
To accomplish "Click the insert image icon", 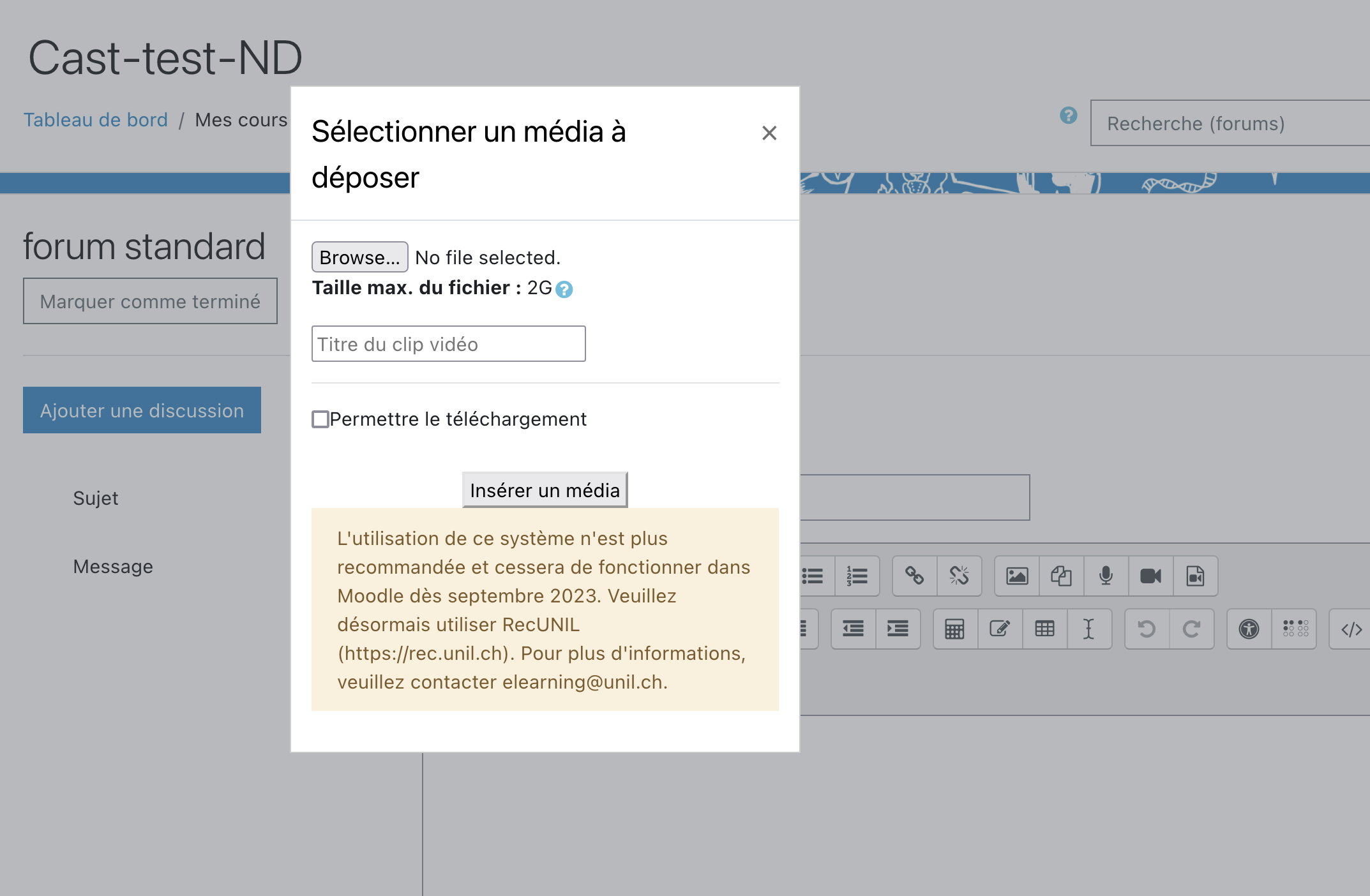I will click(x=1017, y=576).
